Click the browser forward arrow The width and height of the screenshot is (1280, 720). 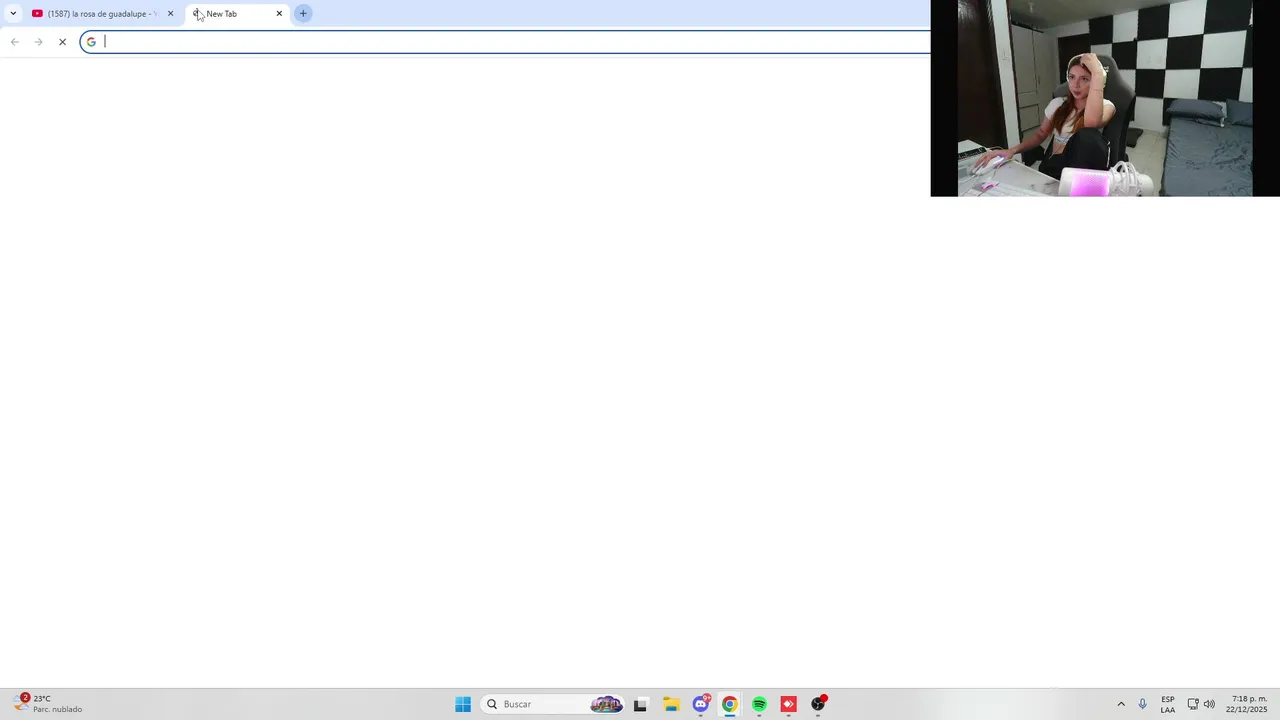pos(38,42)
